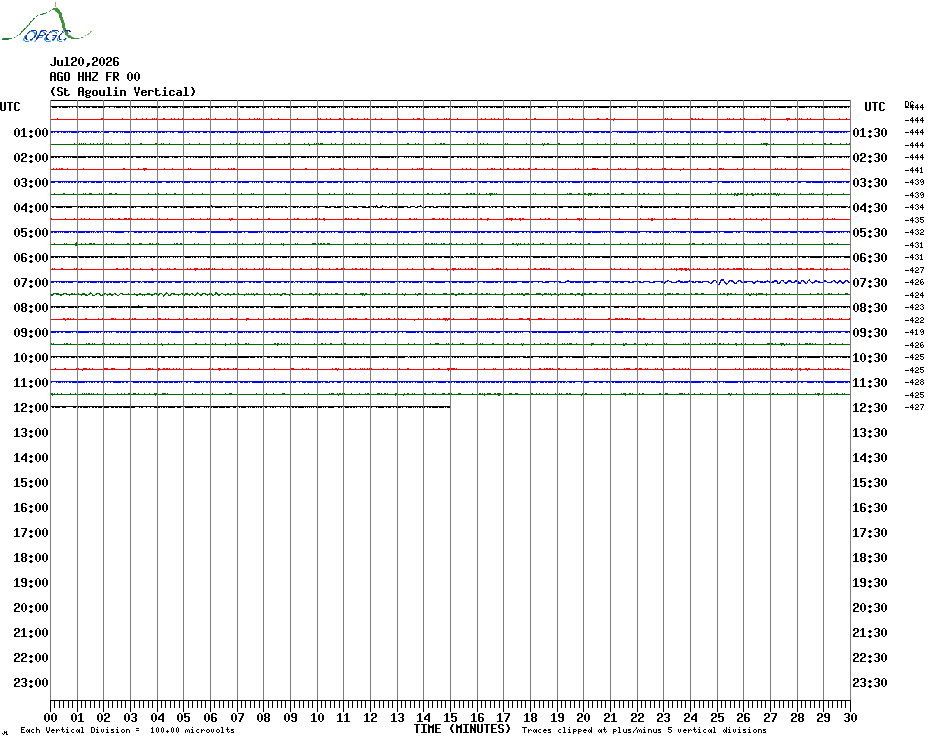Viewport: 930px width, 744px height.
Task: Click the 12:00 hour label
Action: pos(31,408)
